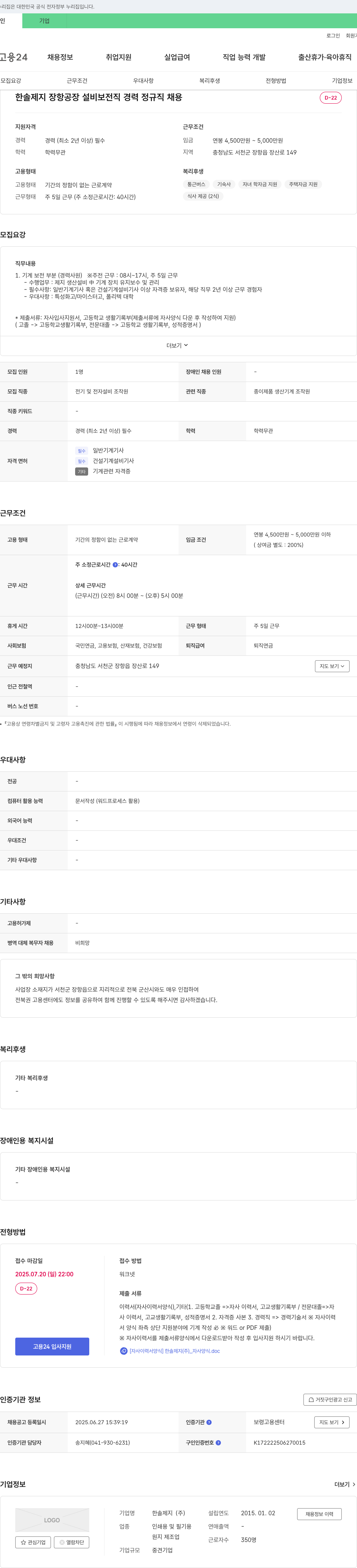Click 거짓구인광고 신고 report button
This screenshot has width=357, height=1568.
(330, 1399)
